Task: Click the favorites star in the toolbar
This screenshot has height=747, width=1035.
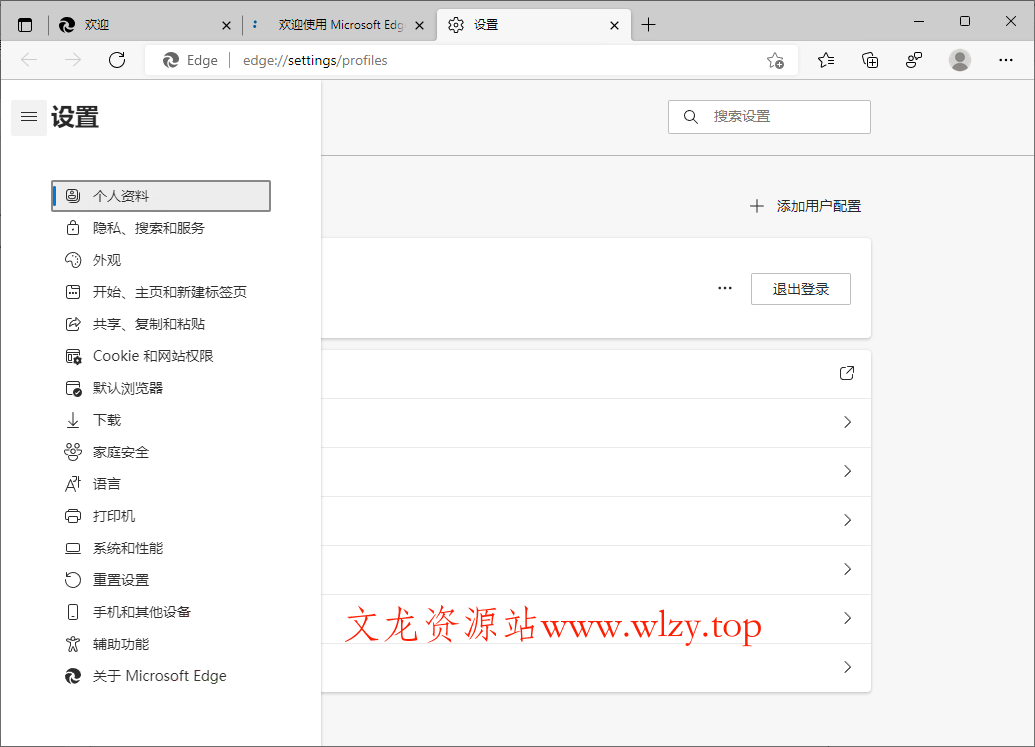Action: point(825,60)
